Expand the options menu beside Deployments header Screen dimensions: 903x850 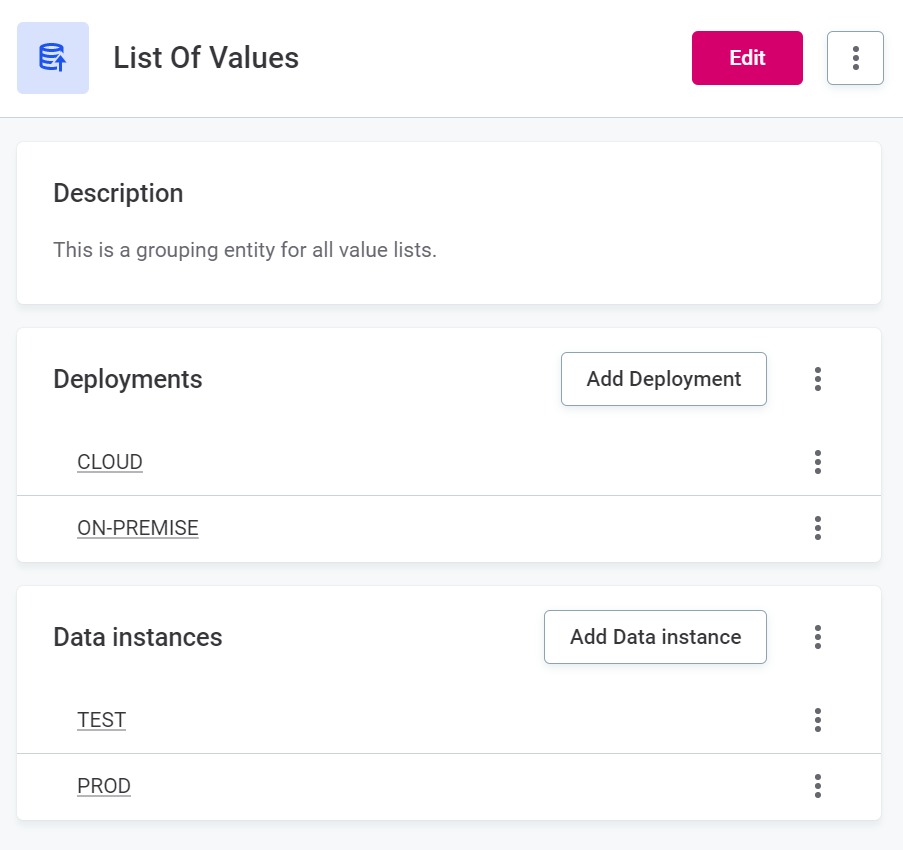tap(817, 379)
